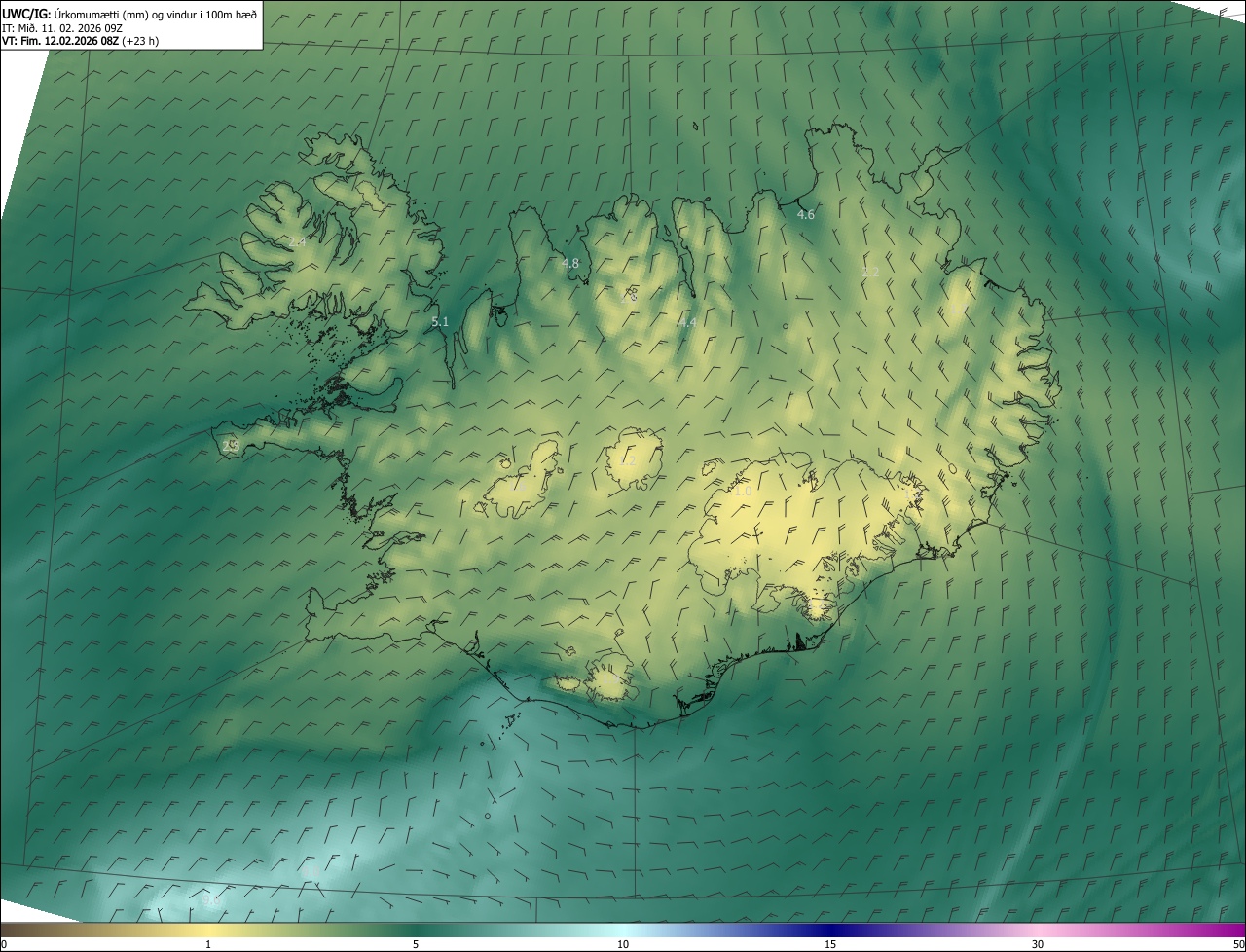Screen dimensions: 1246x952
Task: Click the 5 tick label on the colorbar
Action: pos(416,944)
